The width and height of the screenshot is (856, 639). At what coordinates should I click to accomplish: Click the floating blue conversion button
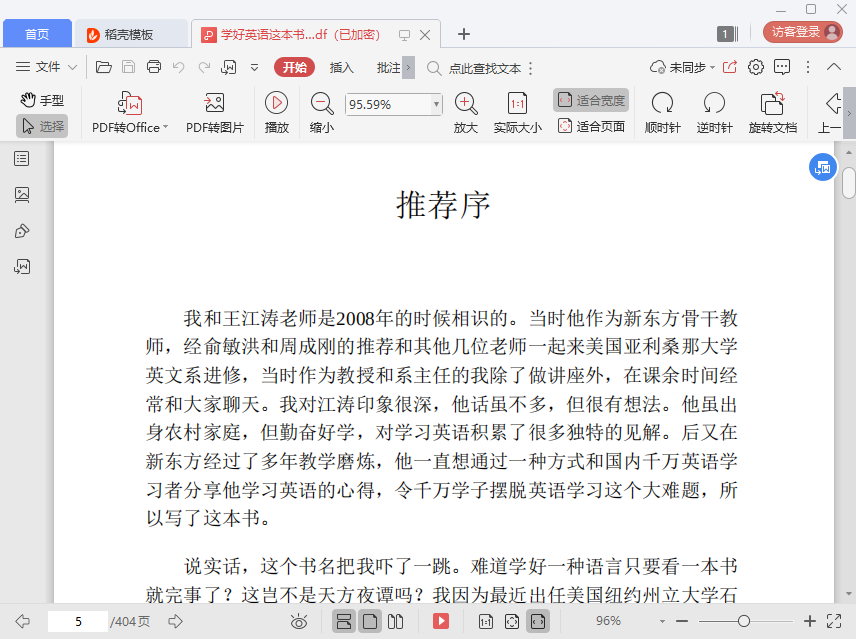[x=823, y=168]
